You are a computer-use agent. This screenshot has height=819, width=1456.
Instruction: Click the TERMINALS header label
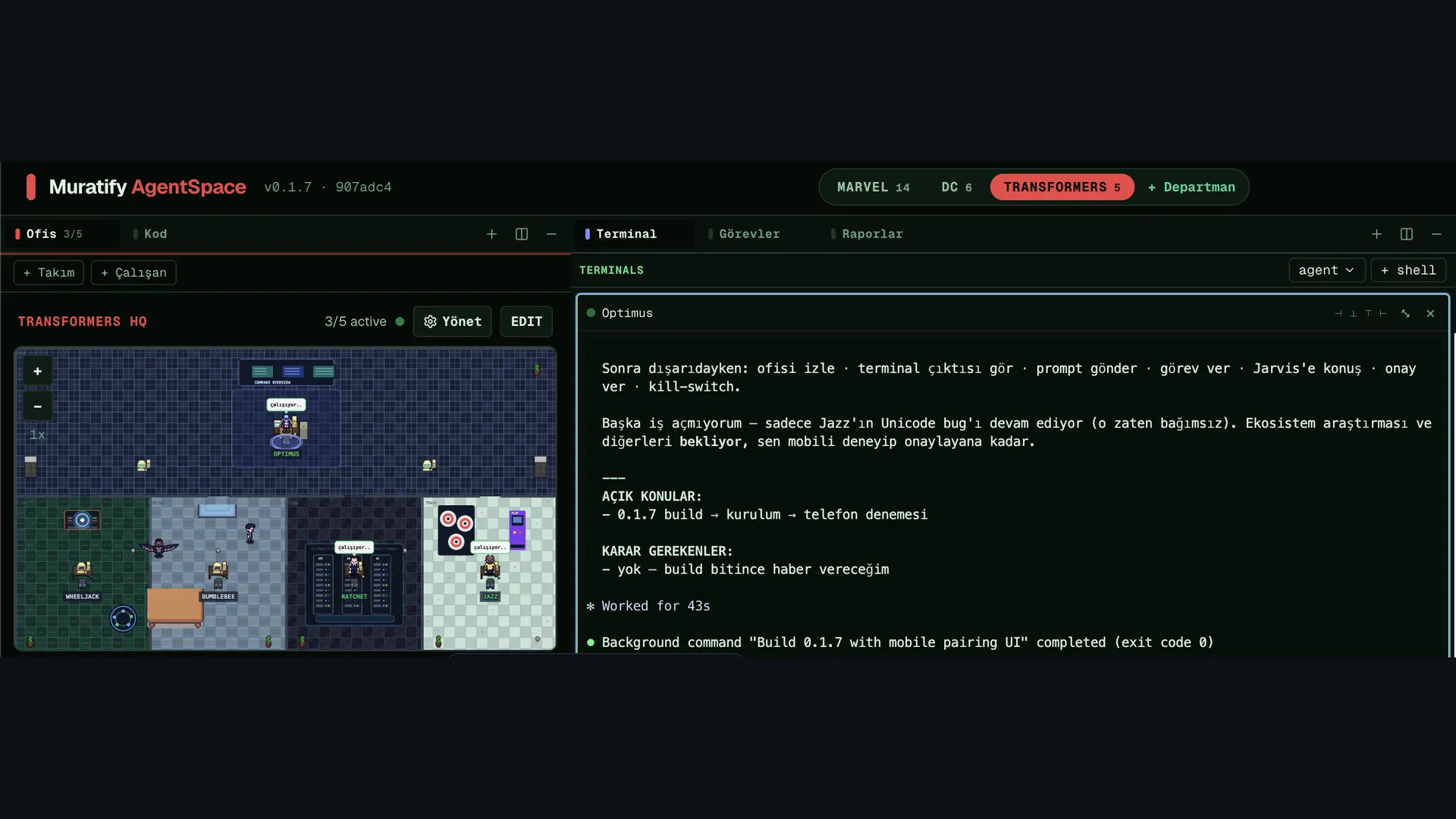[611, 270]
